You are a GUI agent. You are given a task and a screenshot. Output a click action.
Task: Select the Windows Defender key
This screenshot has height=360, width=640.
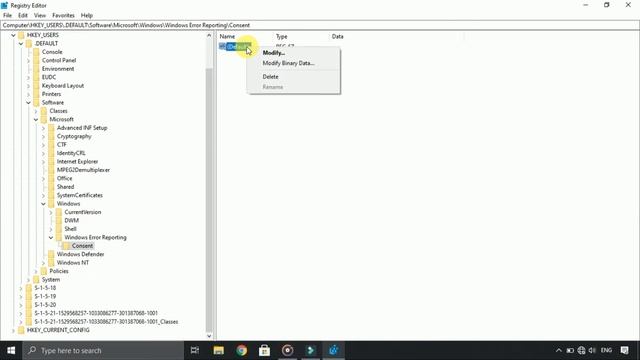pyautogui.click(x=80, y=254)
